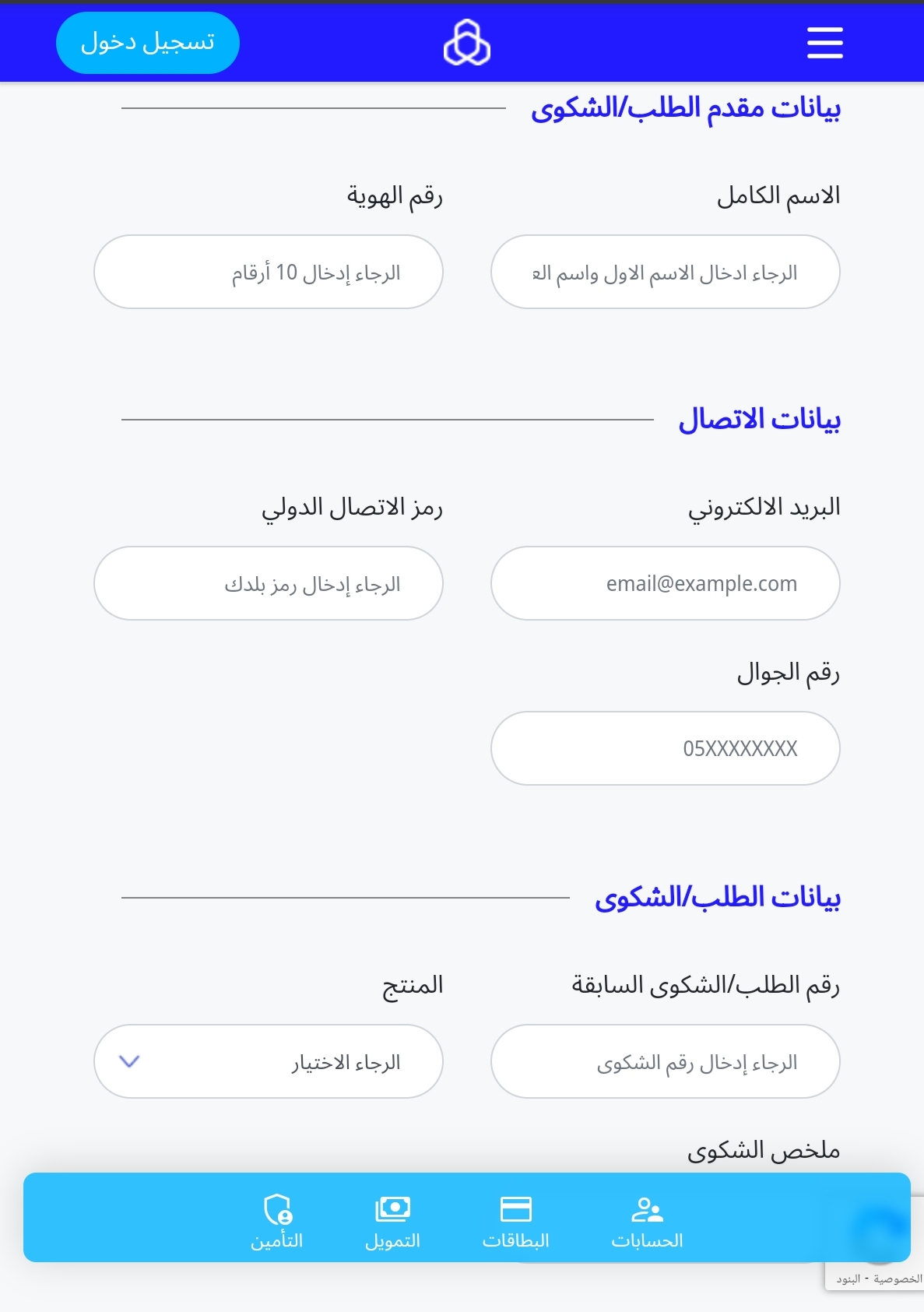Open the الخصوصية privacy link
The width and height of the screenshot is (924, 1312).
(x=898, y=1279)
